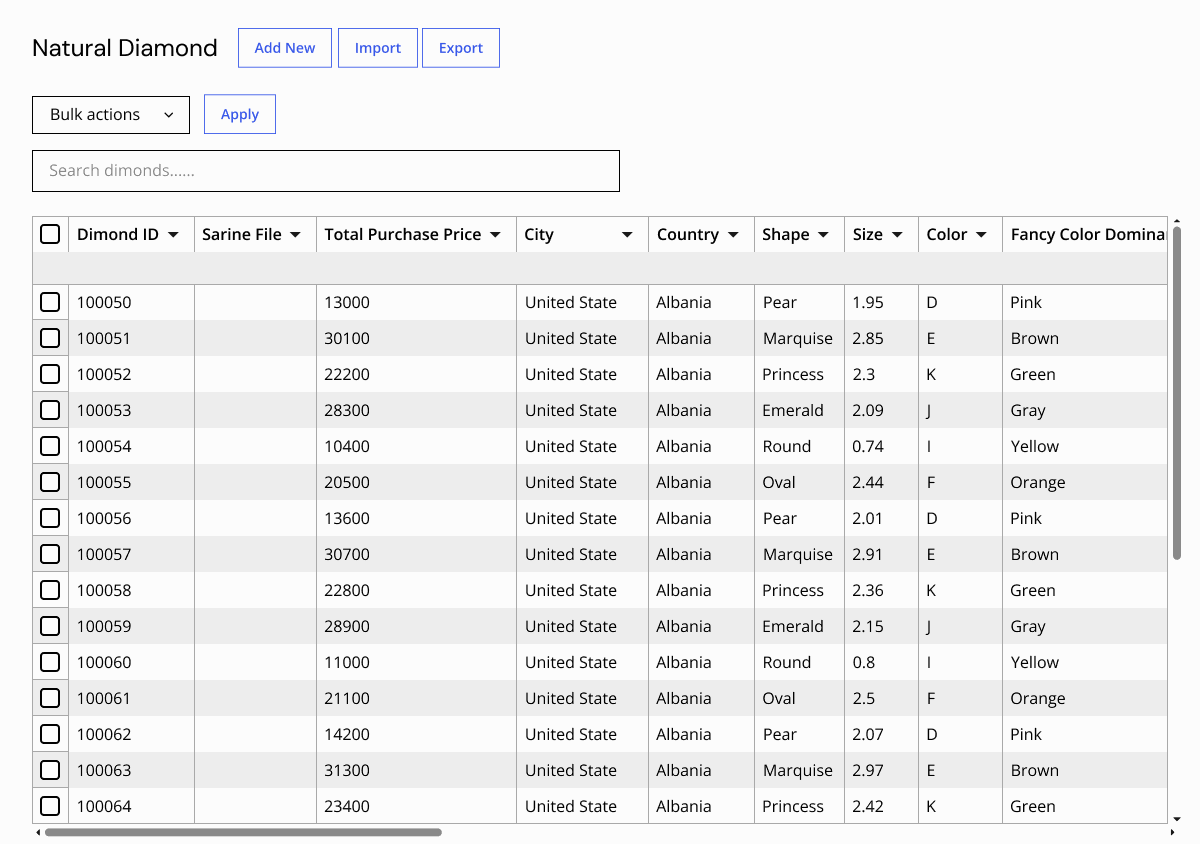The height and width of the screenshot is (844, 1200).
Task: Click diamond ID 100058 cell
Action: point(131,590)
